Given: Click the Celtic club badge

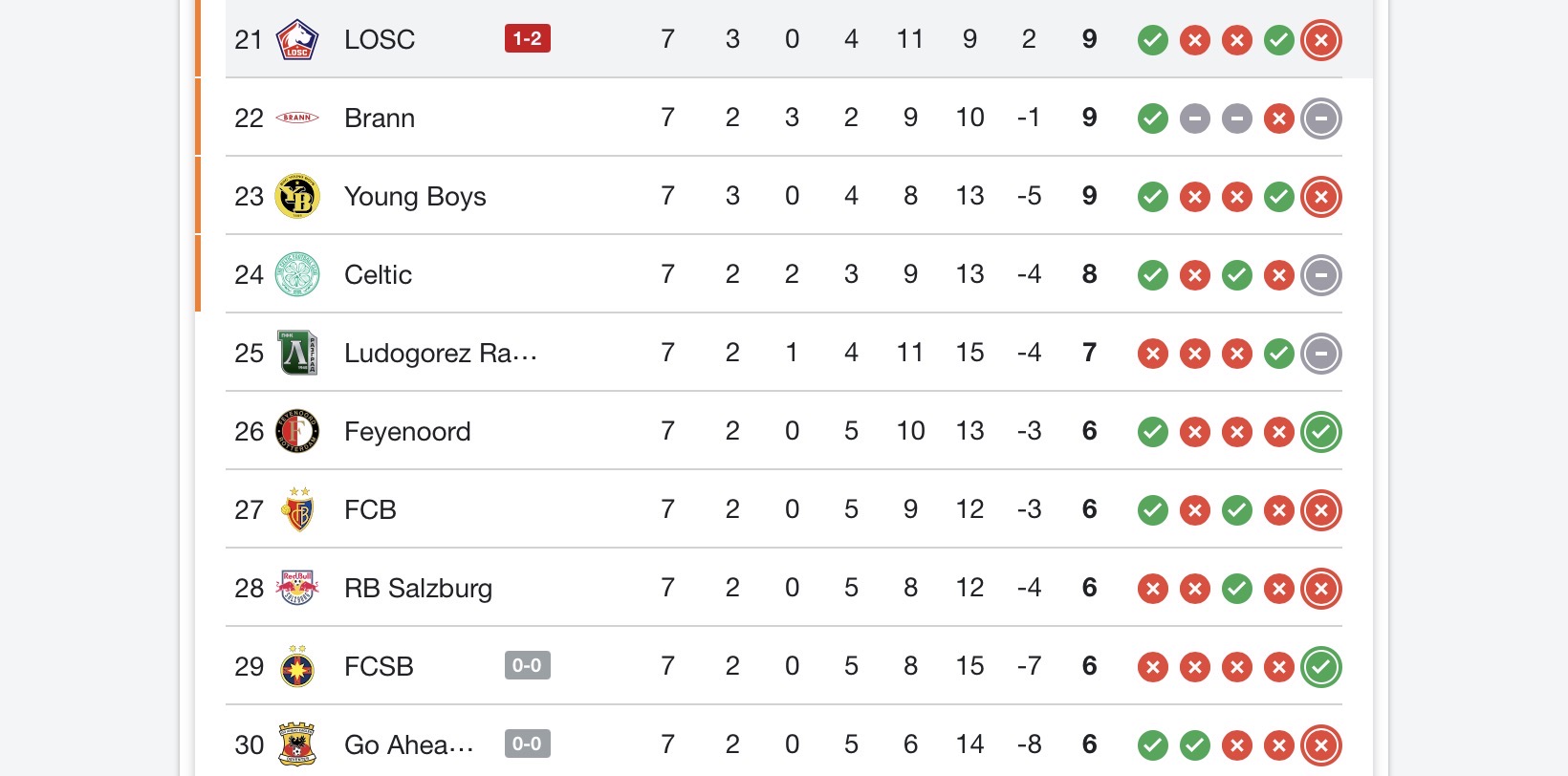Looking at the screenshot, I should pyautogui.click(x=296, y=275).
